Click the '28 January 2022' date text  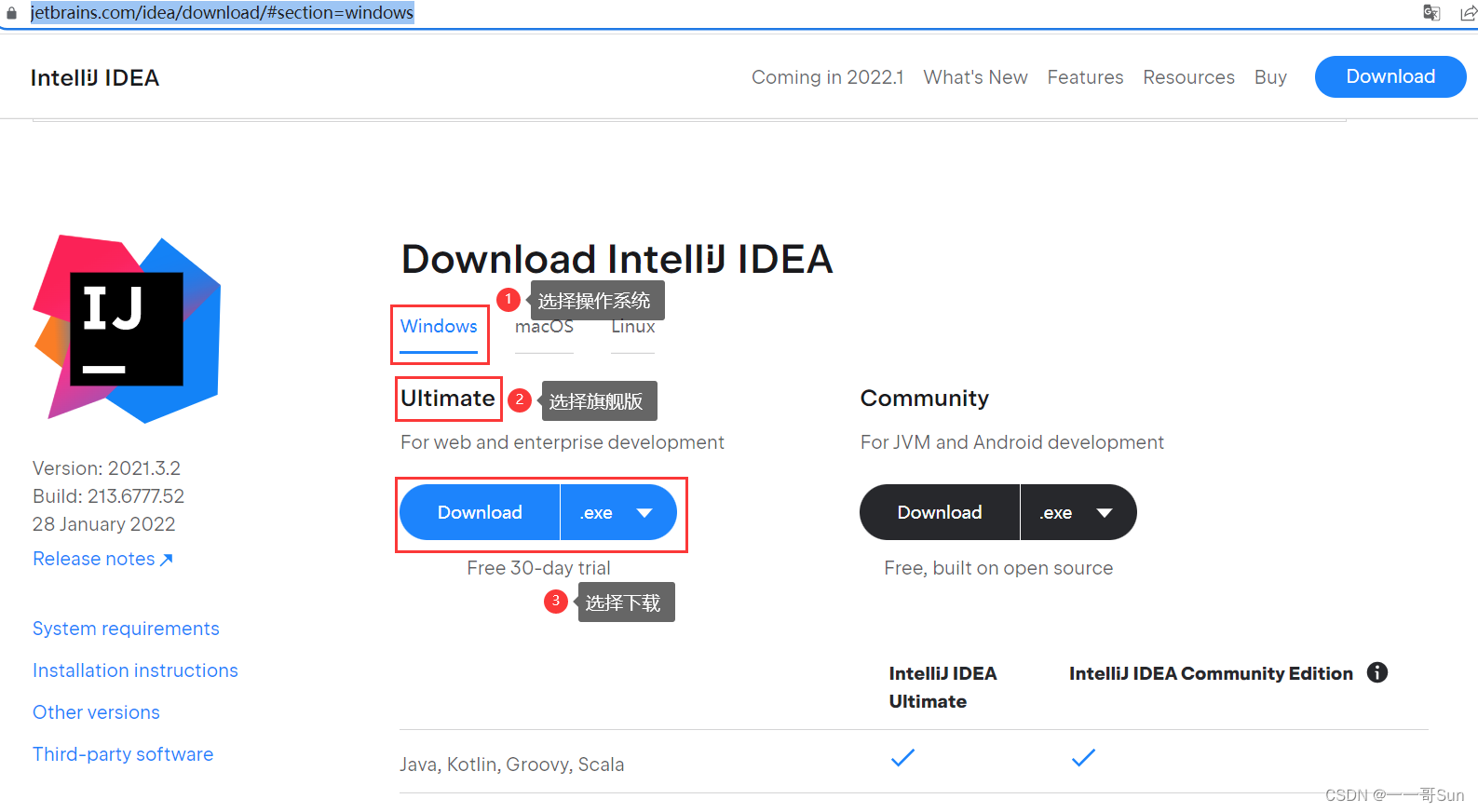[103, 524]
